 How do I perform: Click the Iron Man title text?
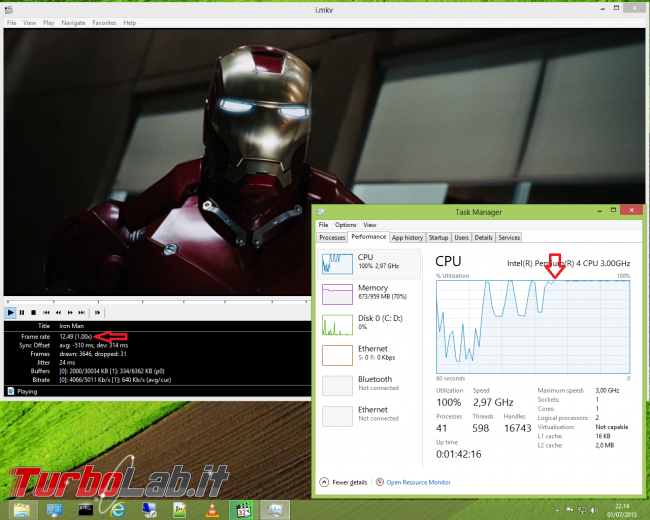[71, 326]
